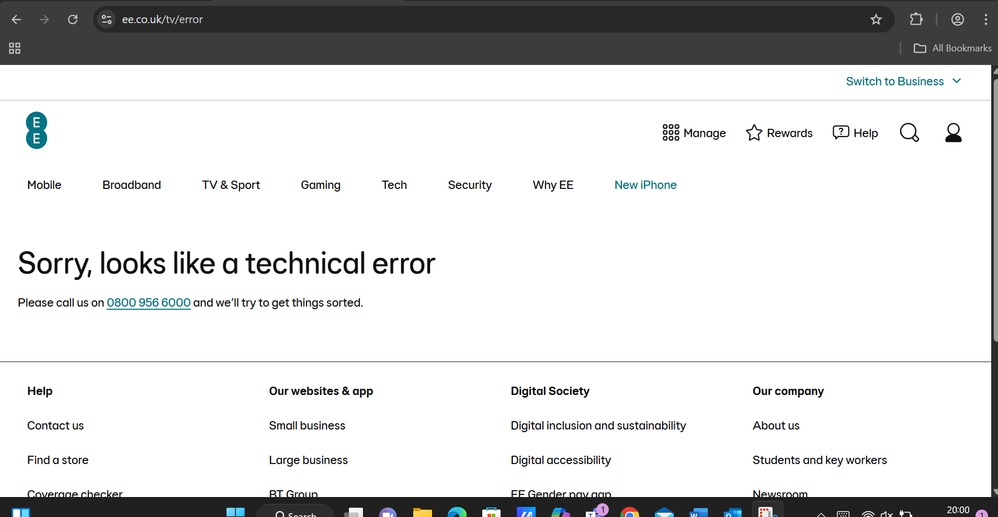Open the Help speech bubble icon

(841, 133)
